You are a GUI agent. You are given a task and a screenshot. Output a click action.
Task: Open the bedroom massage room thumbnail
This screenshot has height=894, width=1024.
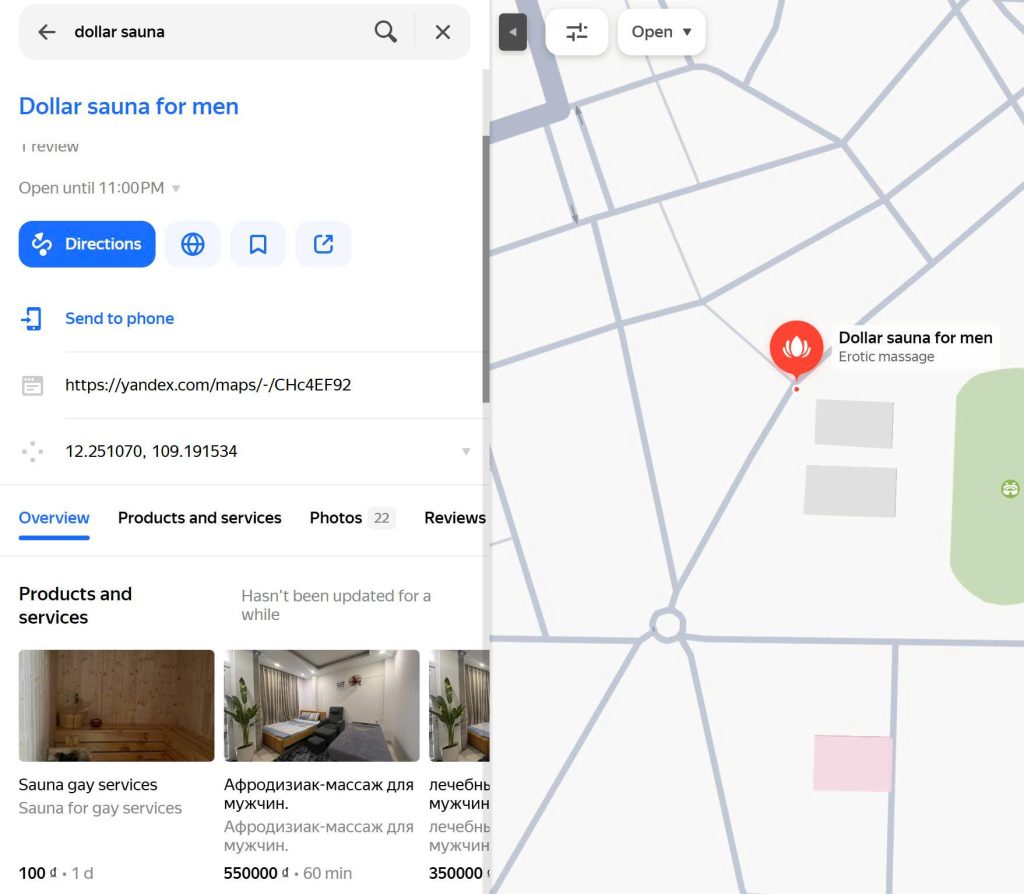point(321,706)
